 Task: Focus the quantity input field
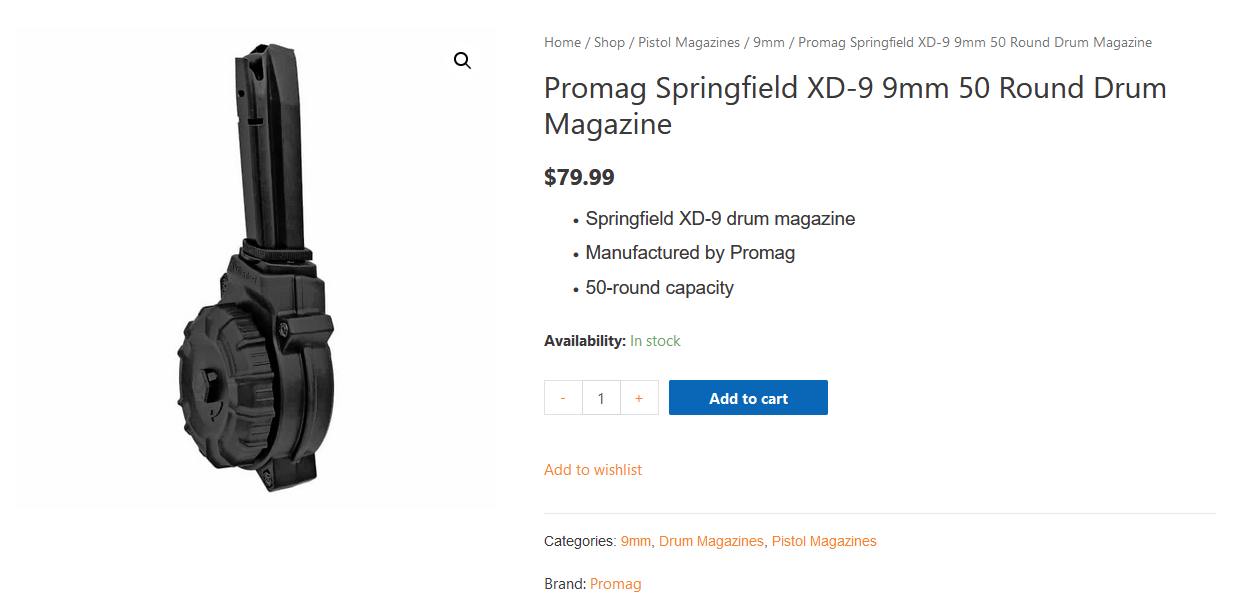pos(601,398)
